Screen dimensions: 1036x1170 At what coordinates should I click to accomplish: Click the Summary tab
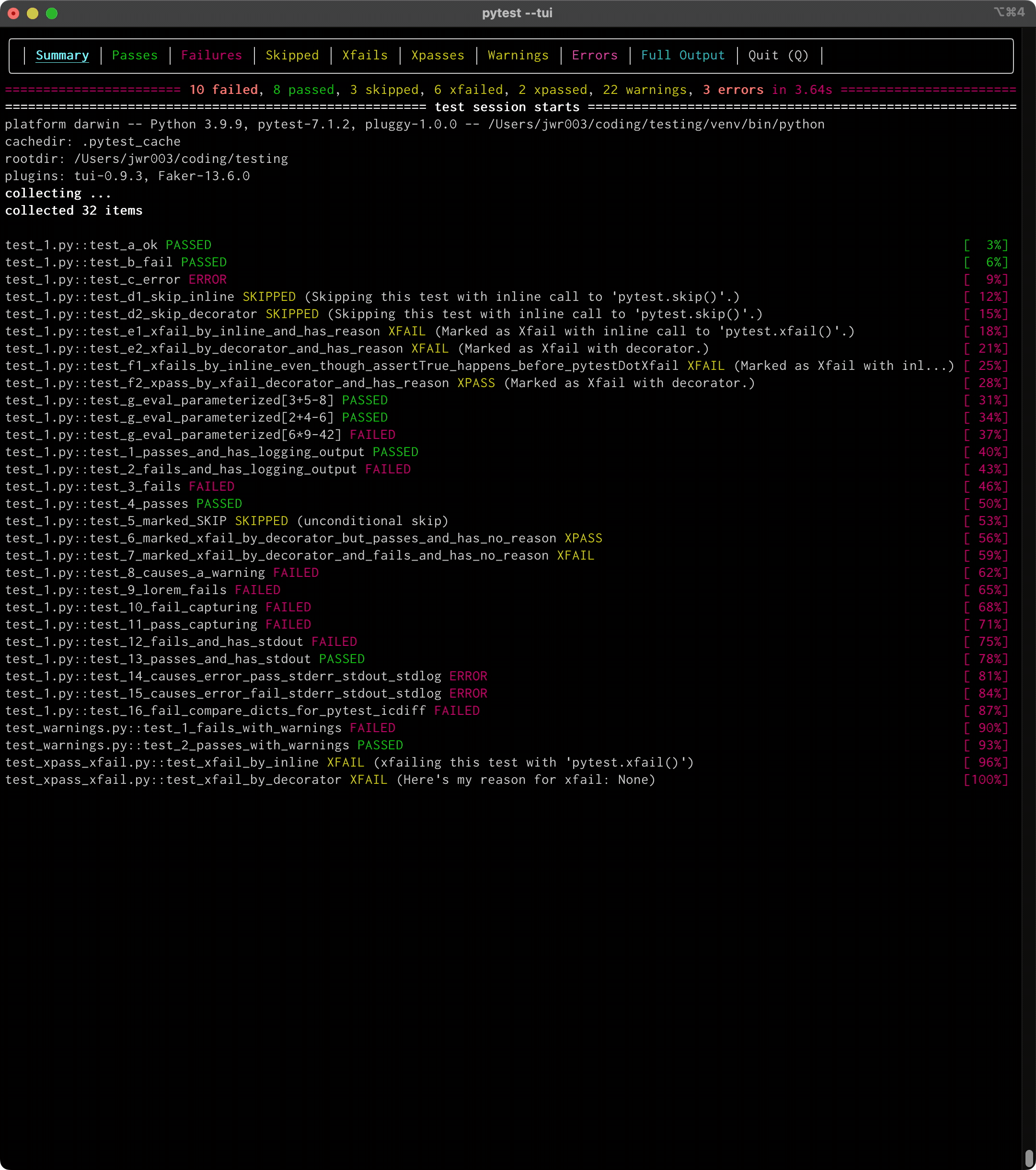click(62, 56)
